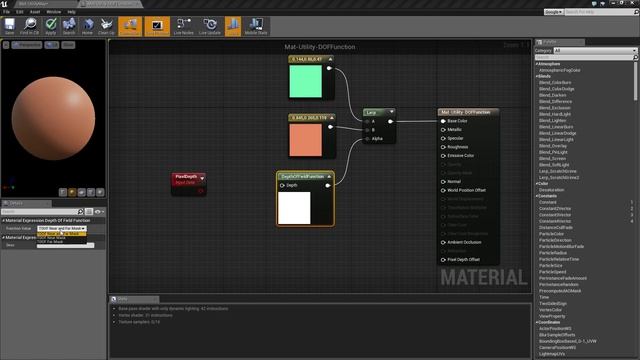
Task: Open the Perspective view mode dropdown
Action: (x=27, y=45)
